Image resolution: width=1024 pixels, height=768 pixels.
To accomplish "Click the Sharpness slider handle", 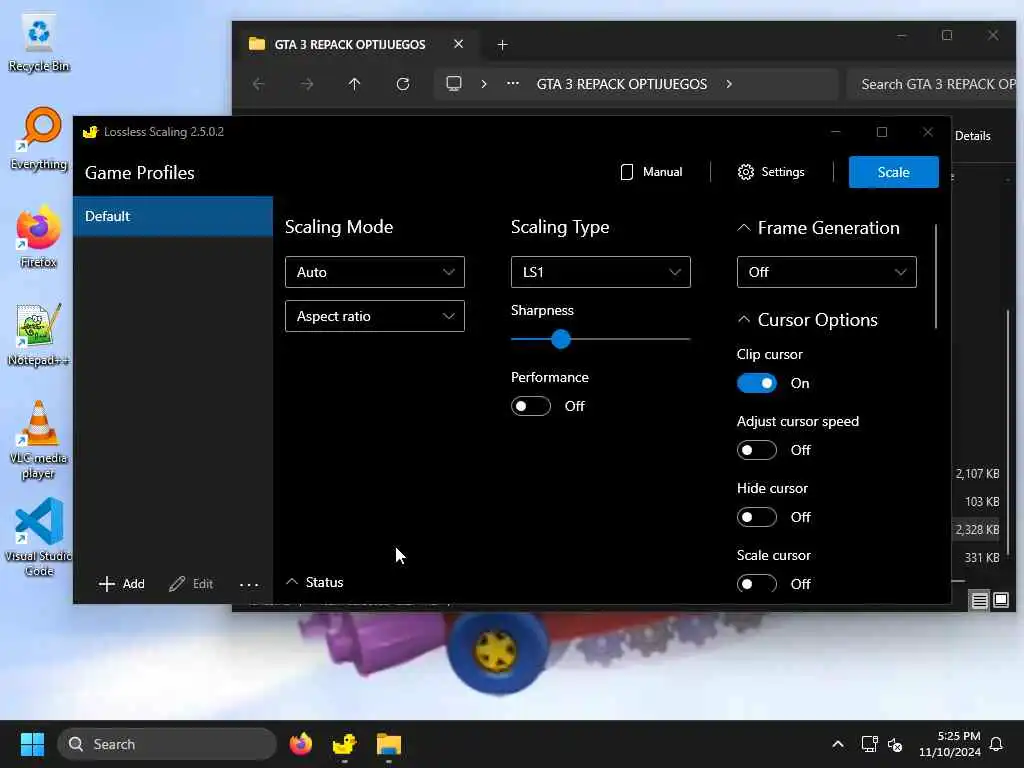I will pos(560,339).
